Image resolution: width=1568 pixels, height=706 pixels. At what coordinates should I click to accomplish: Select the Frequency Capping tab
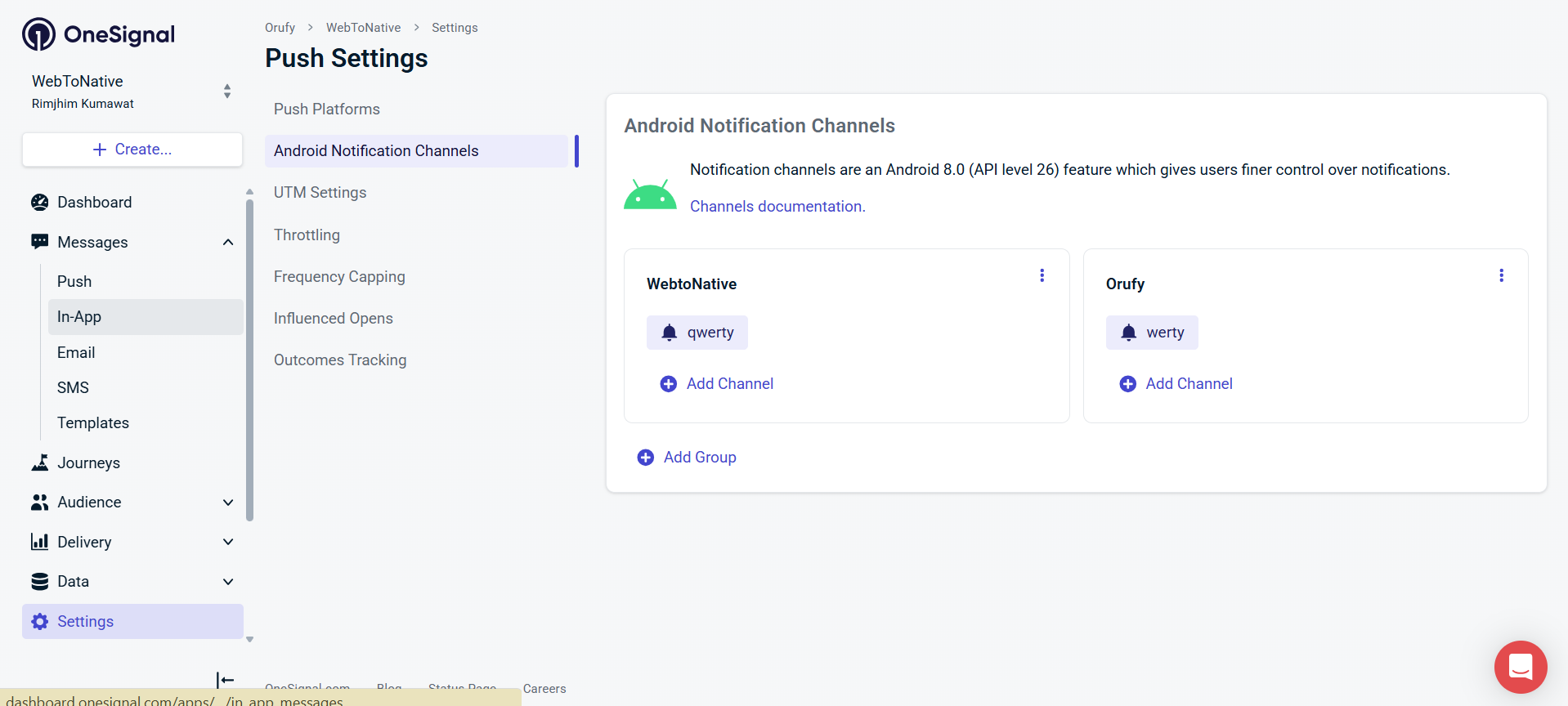pos(416,276)
